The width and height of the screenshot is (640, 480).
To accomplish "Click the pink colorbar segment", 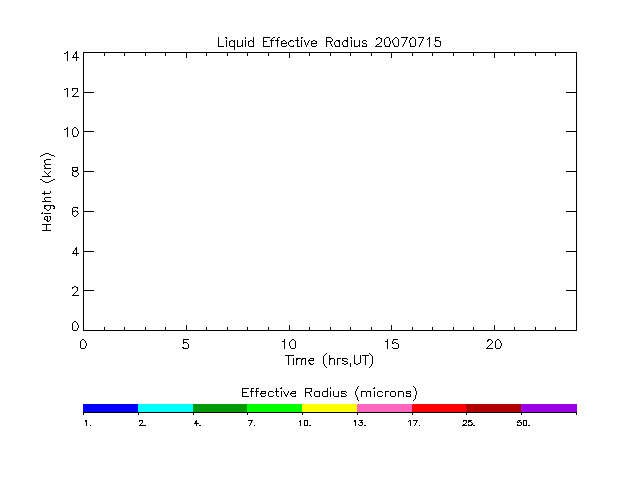I will [x=384, y=408].
